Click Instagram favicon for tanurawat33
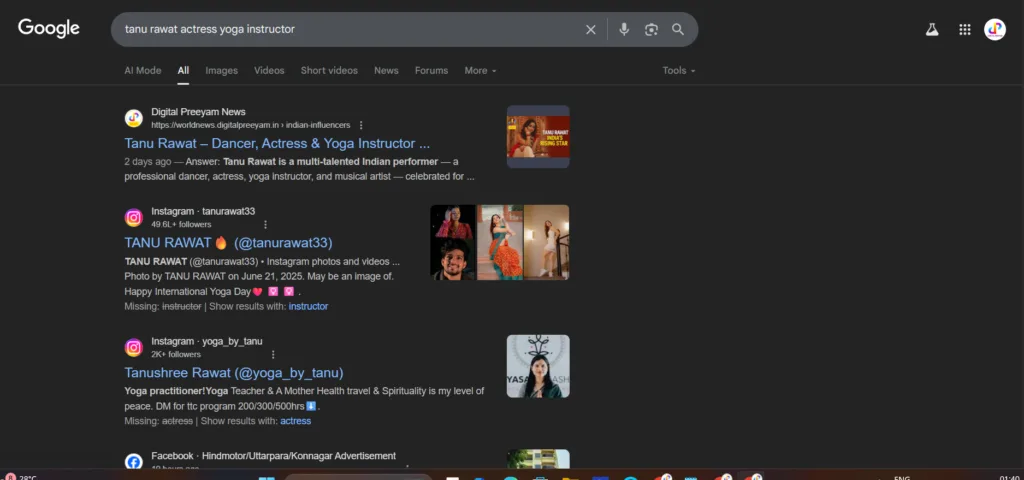Image resolution: width=1024 pixels, height=480 pixels. point(133,217)
